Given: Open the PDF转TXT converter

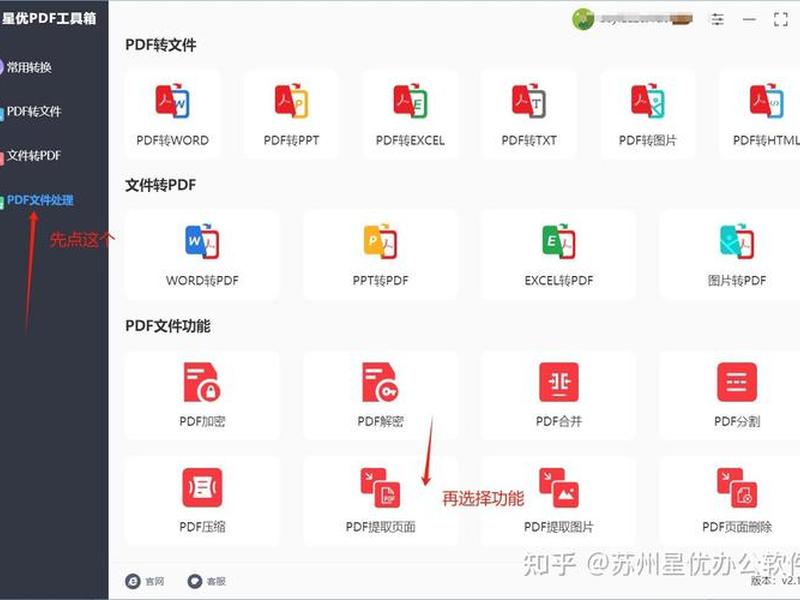Looking at the screenshot, I should pyautogui.click(x=529, y=115).
